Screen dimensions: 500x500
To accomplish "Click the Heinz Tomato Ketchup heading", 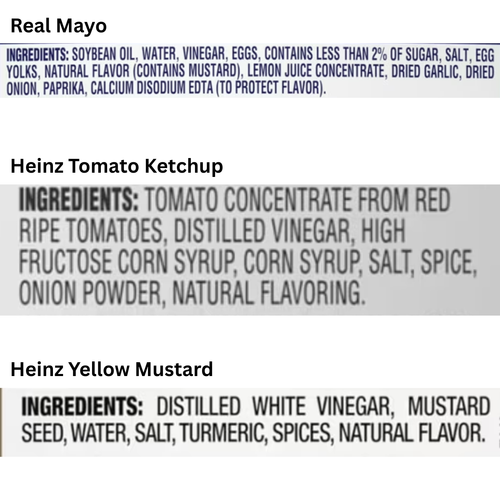I will 117,166.
